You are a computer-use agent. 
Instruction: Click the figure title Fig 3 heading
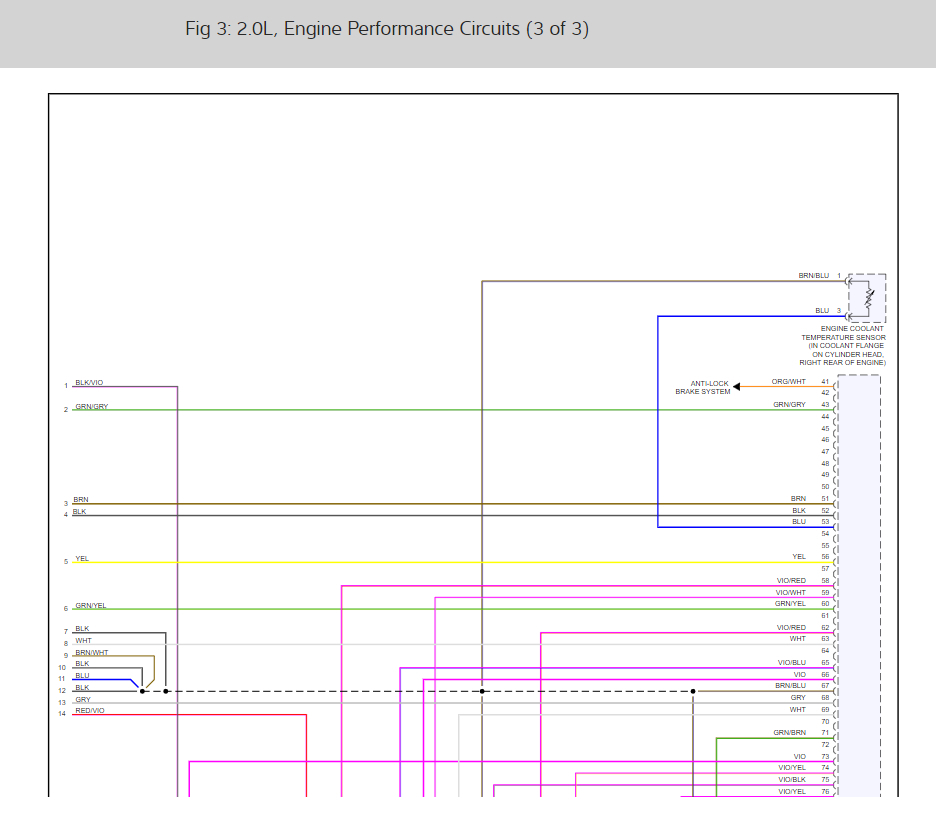[x=387, y=29]
